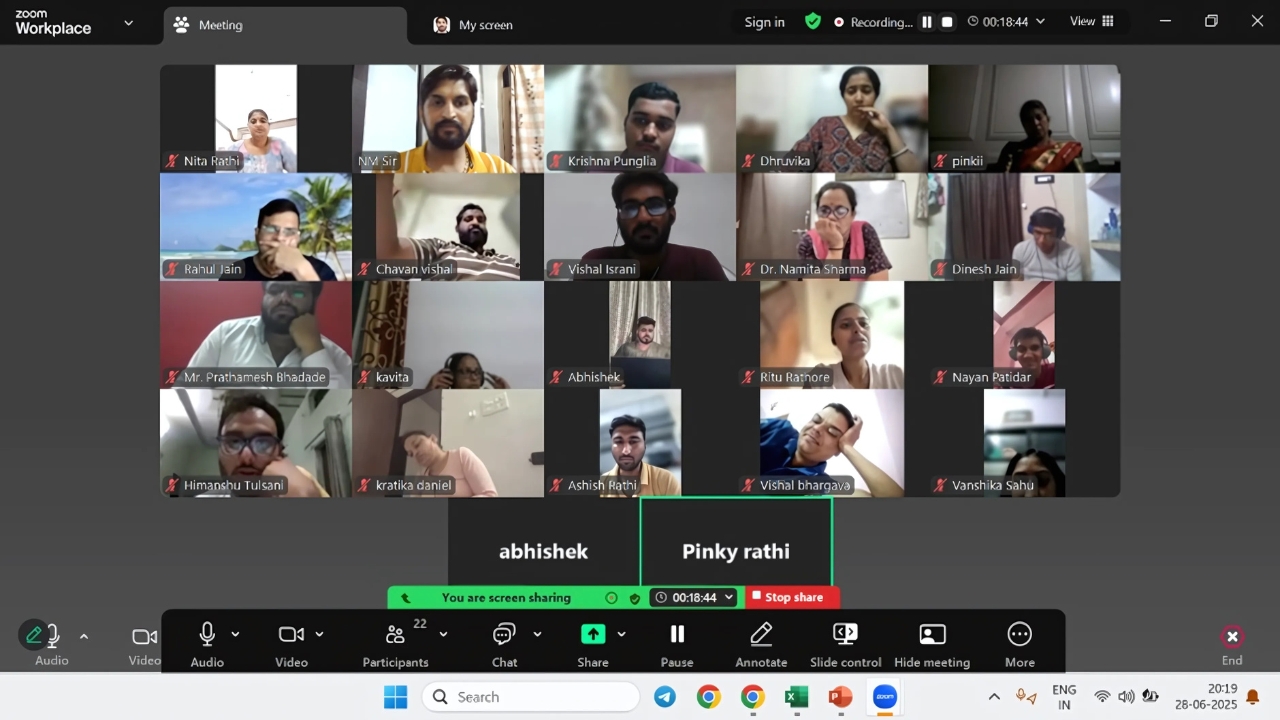This screenshot has width=1280, height=720.
Task: Switch to the Meeting tab
Action: click(285, 25)
